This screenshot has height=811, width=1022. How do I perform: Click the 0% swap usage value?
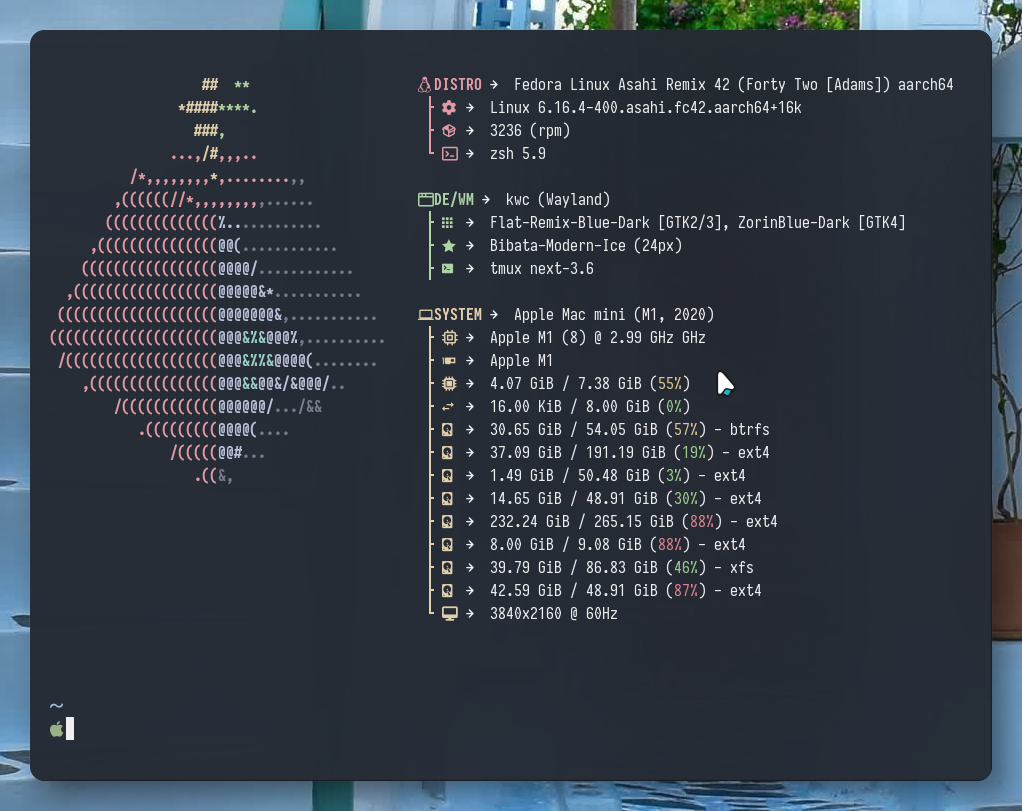click(673, 407)
